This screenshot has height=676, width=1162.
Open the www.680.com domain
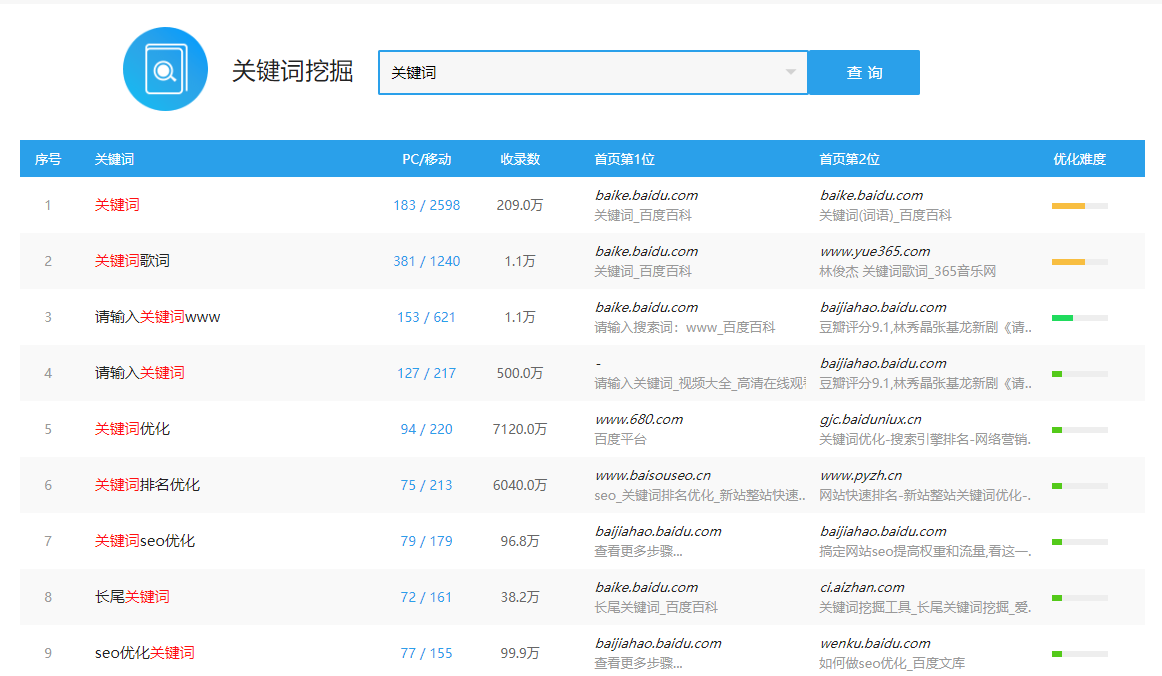[x=639, y=420]
